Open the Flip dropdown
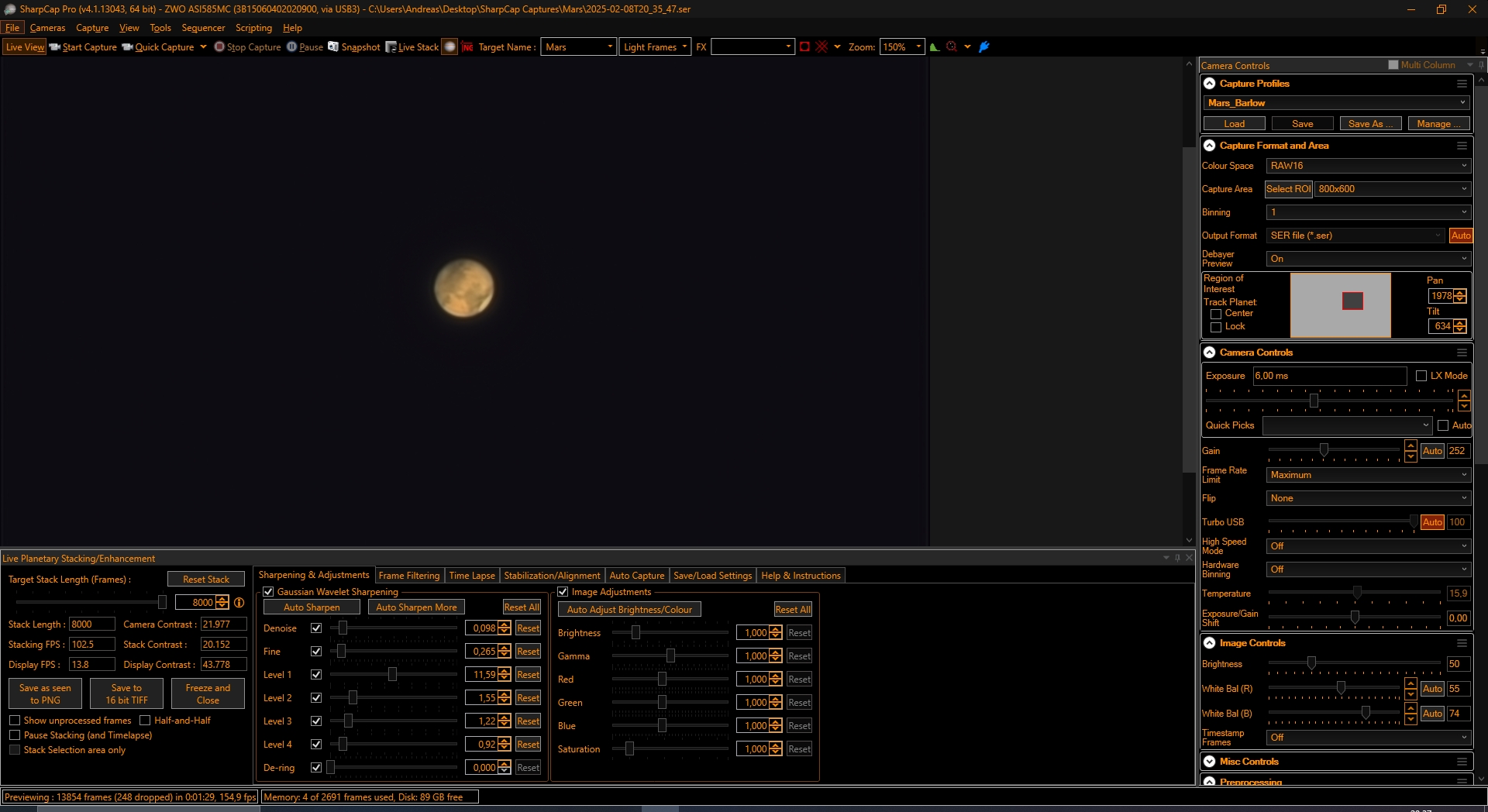 (x=1368, y=498)
